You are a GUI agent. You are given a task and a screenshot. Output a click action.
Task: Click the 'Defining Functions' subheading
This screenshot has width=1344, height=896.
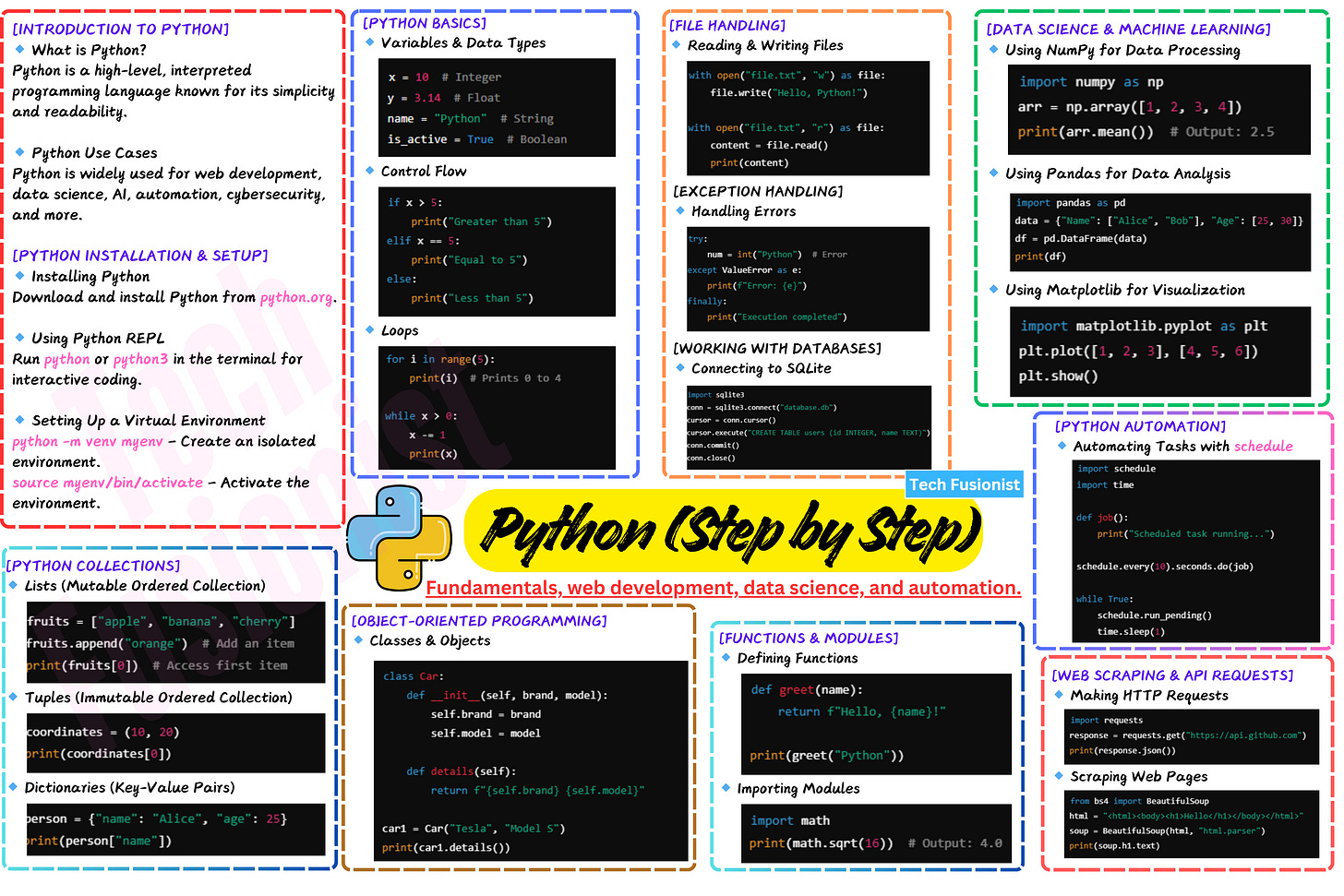798,659
